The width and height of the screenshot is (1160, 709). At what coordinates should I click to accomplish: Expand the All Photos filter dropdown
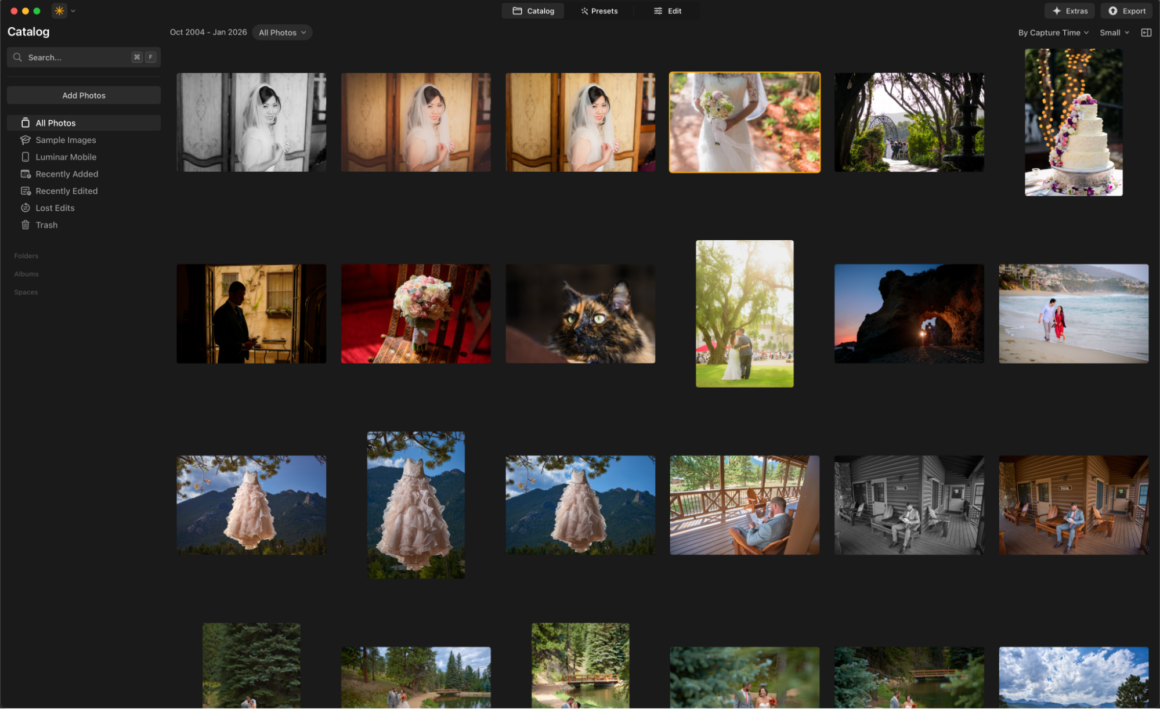pos(282,33)
